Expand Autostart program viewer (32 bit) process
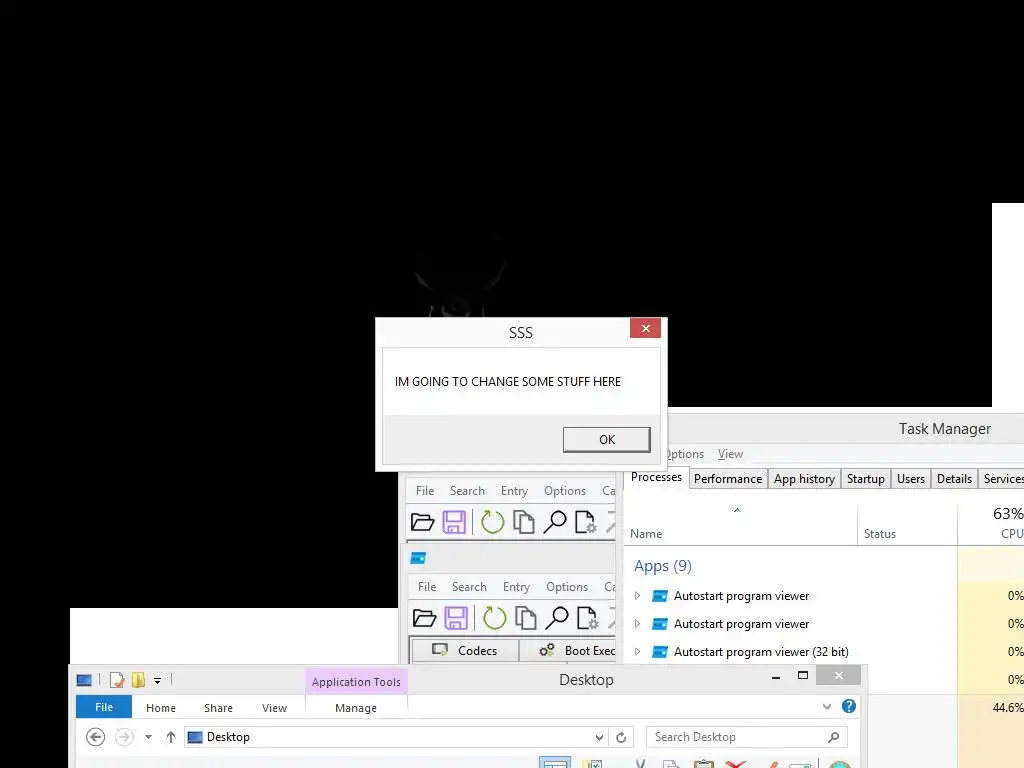The height and width of the screenshot is (768, 1024). coord(637,652)
